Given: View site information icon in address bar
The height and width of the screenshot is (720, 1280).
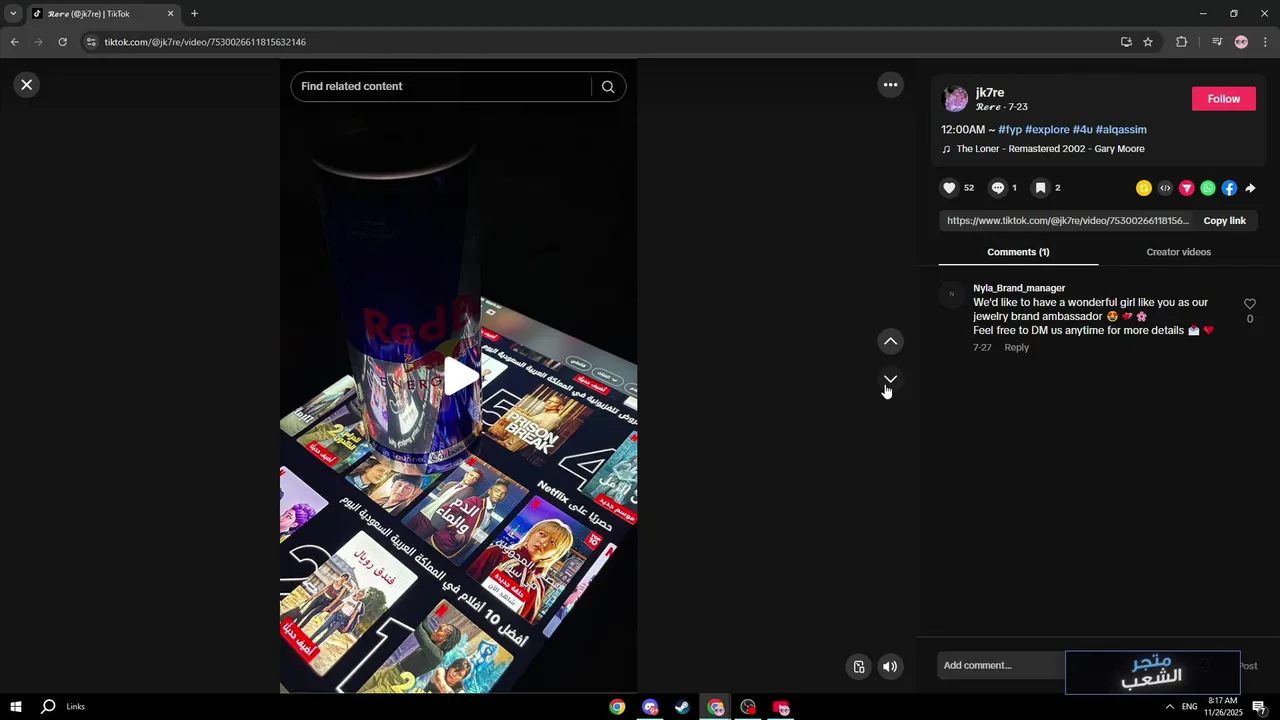Looking at the screenshot, I should click(x=91, y=42).
